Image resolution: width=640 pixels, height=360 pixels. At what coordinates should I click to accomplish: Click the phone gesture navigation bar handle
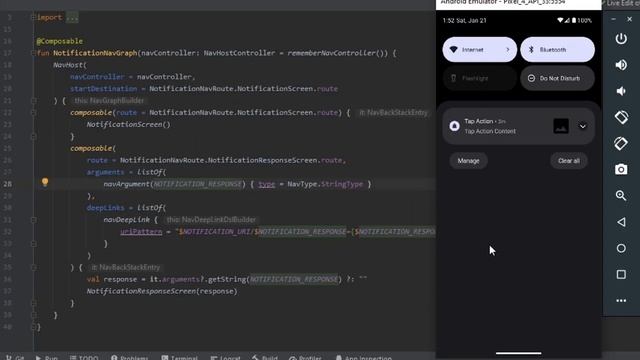point(519,353)
